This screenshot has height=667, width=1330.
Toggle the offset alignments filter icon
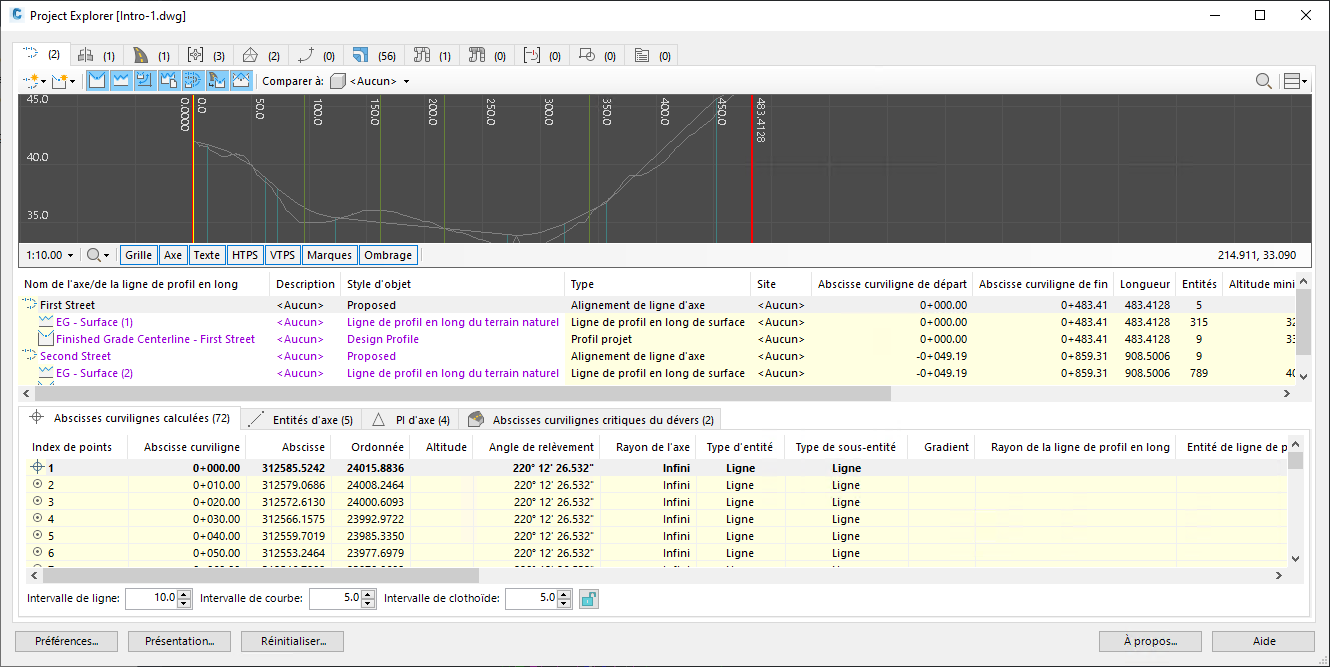click(x=193, y=81)
